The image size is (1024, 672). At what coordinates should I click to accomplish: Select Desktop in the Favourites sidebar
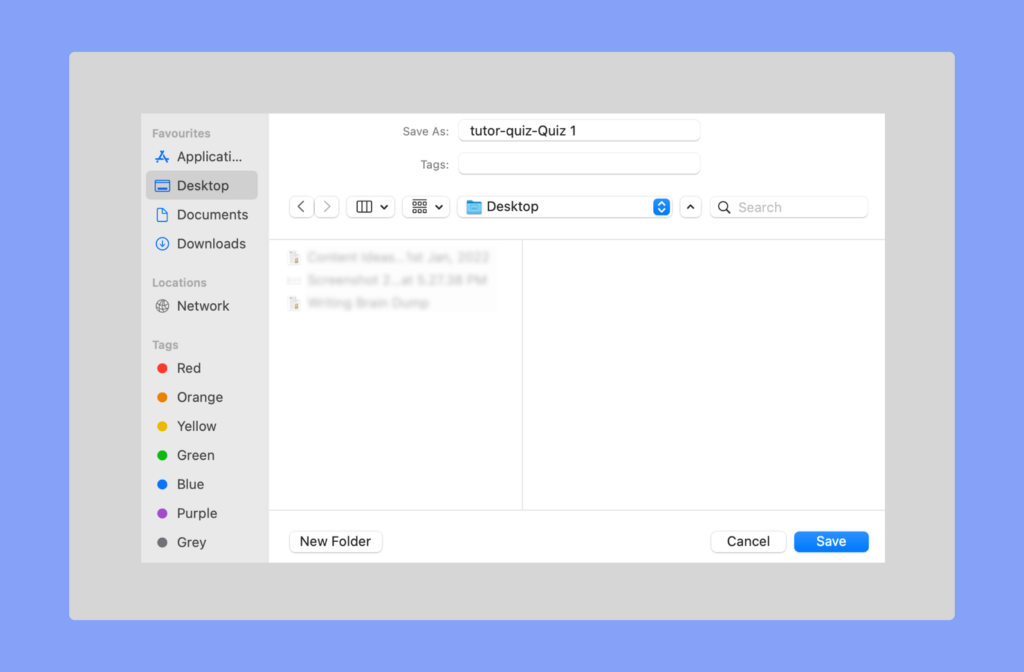point(200,185)
